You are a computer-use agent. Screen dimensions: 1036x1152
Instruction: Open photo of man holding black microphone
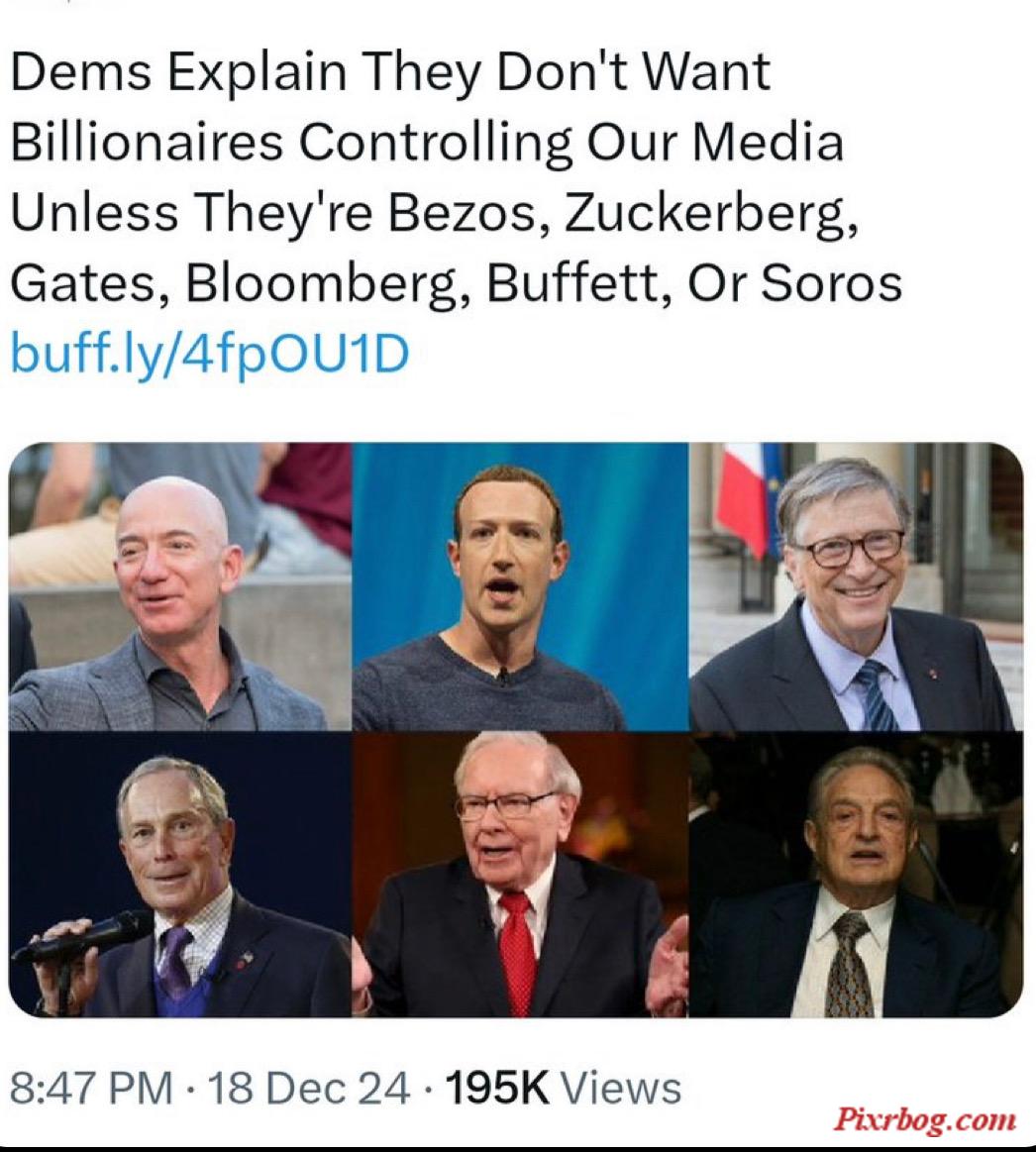point(180,875)
